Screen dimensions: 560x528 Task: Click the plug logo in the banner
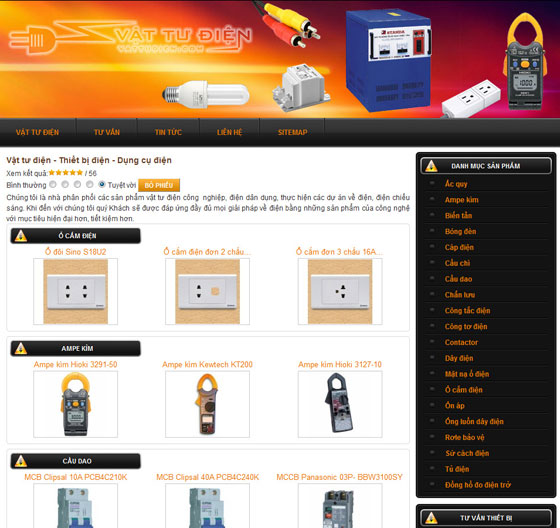pyautogui.click(x=32, y=40)
